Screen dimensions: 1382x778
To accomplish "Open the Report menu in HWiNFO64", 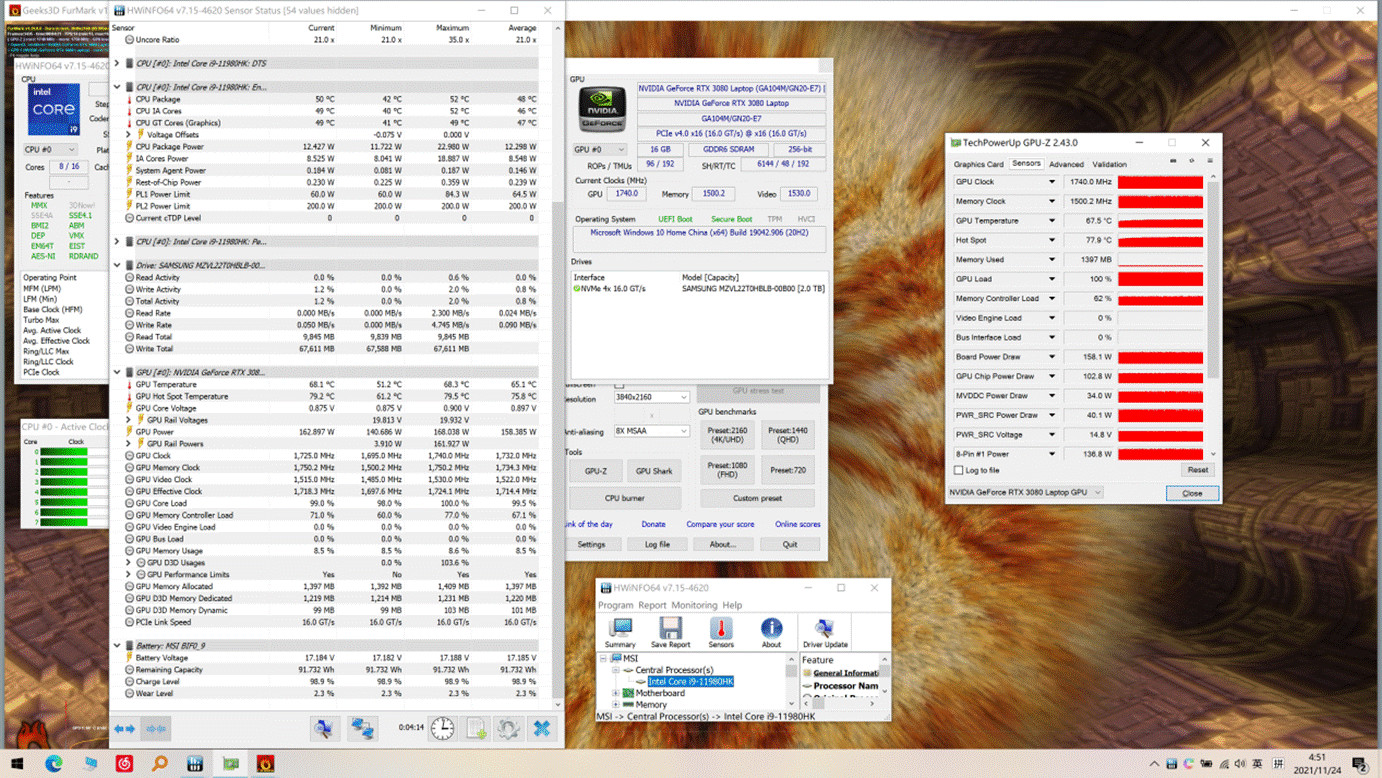I will click(652, 605).
